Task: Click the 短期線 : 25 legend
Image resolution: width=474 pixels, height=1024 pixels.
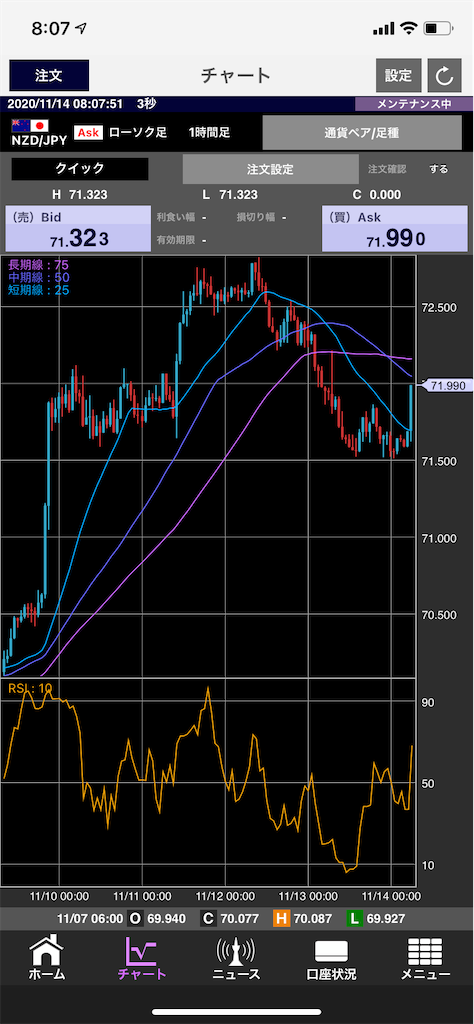Action: 39,289
